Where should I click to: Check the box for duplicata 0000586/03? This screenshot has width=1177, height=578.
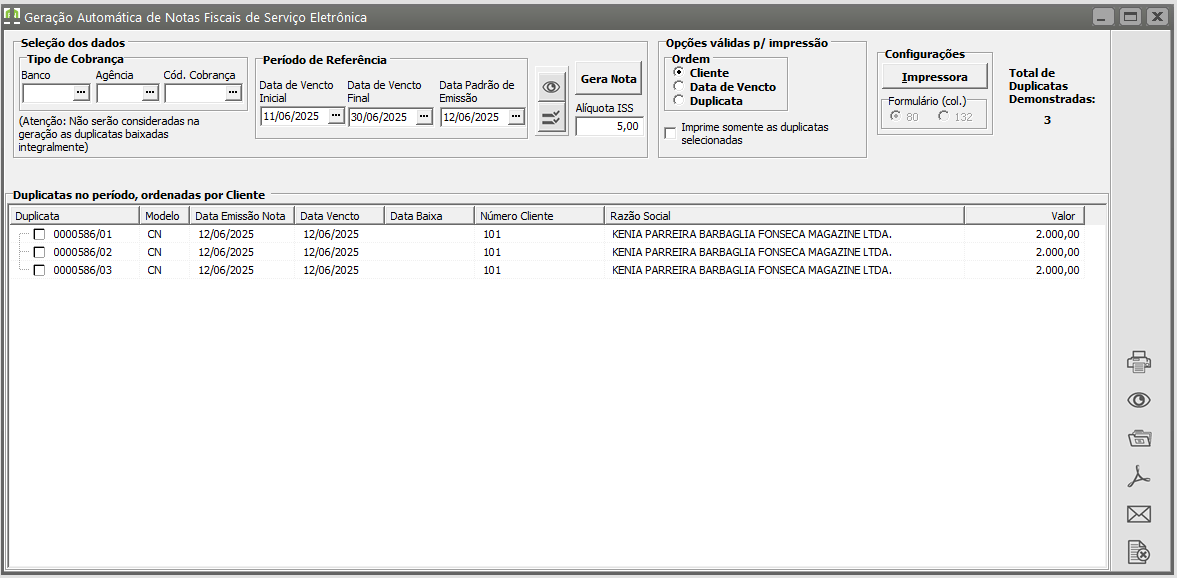click(39, 270)
